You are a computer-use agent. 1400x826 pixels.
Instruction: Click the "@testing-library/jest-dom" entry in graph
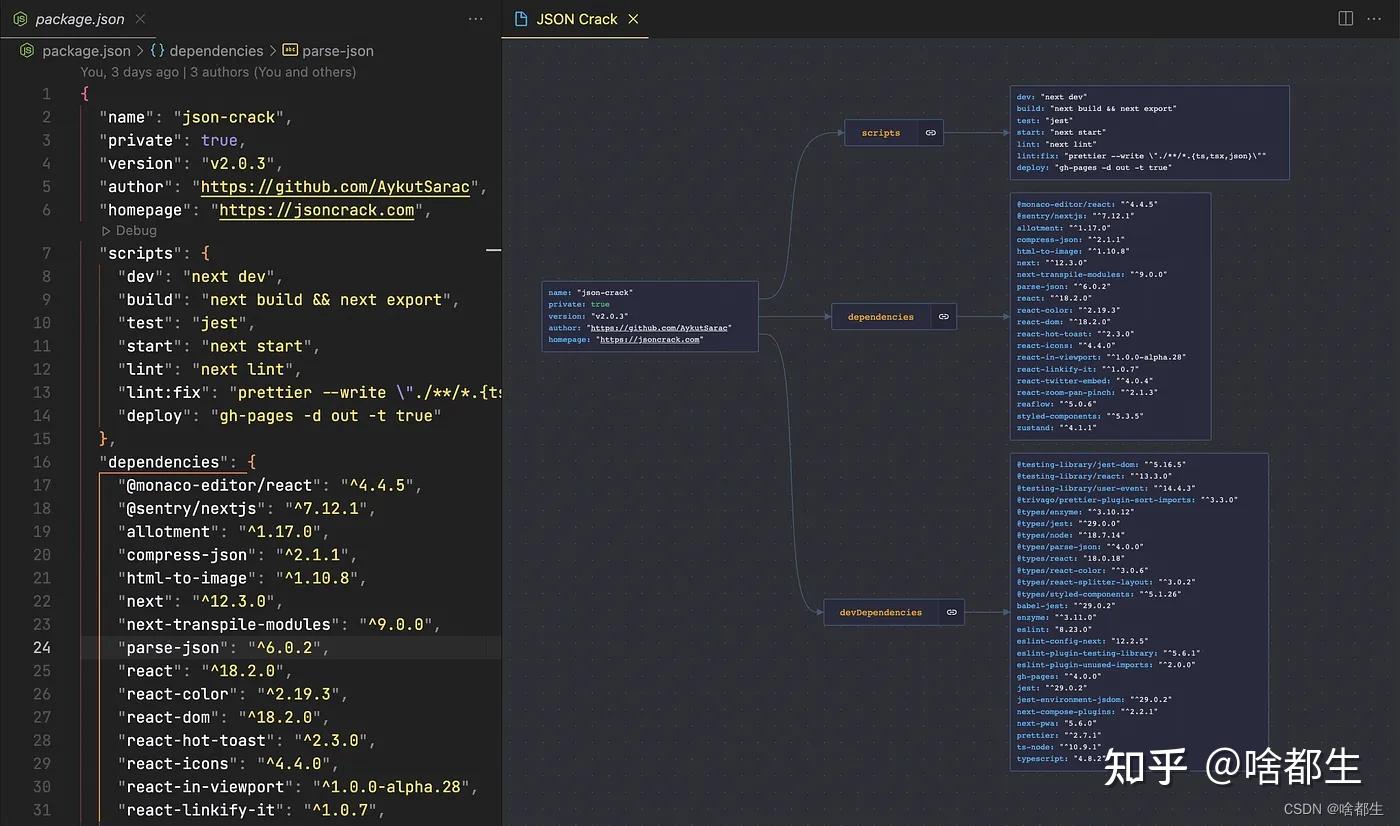(x=1101, y=465)
